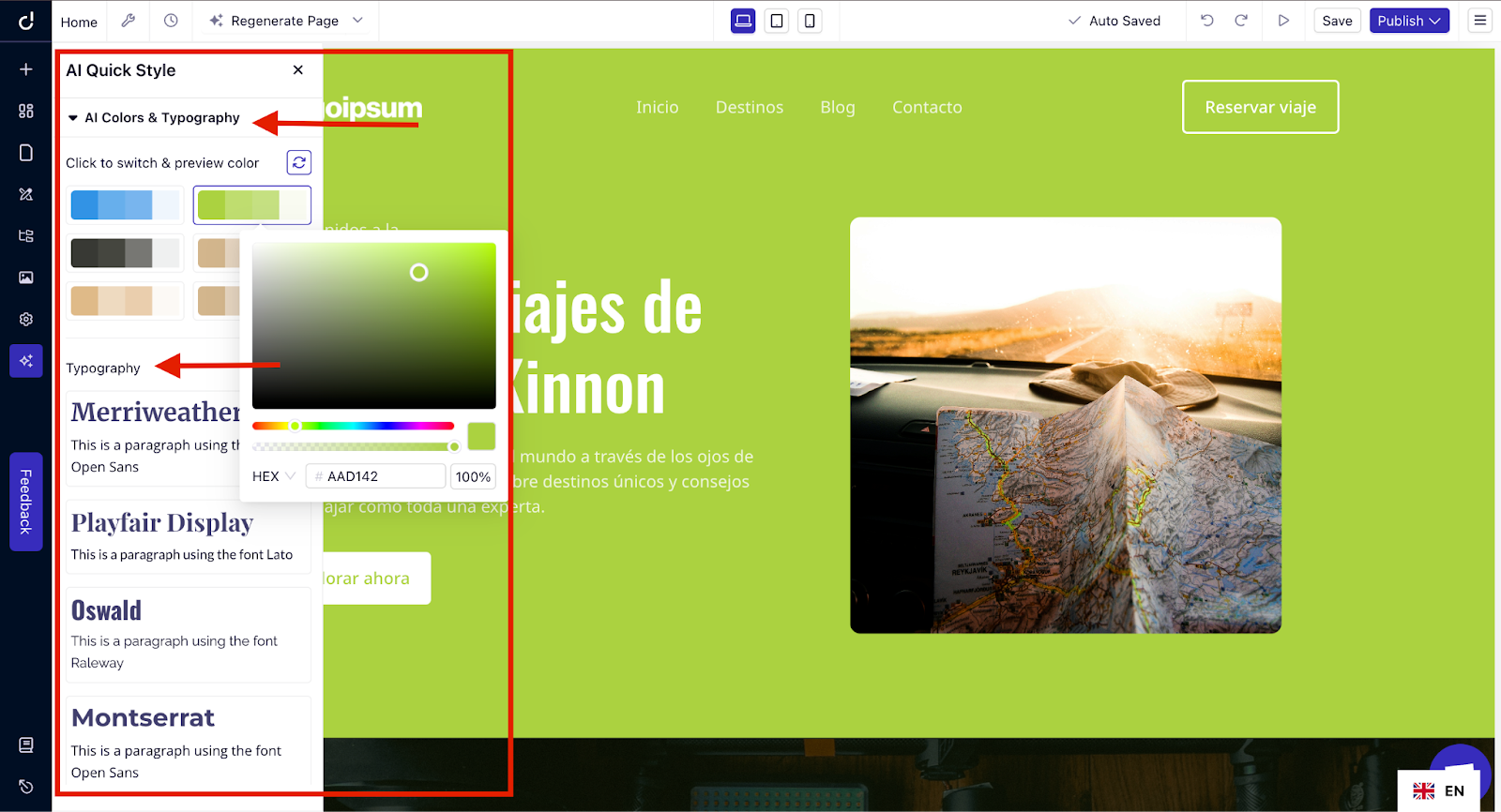1501x812 pixels.
Task: Open the image library icon in sidebar
Action: point(26,278)
